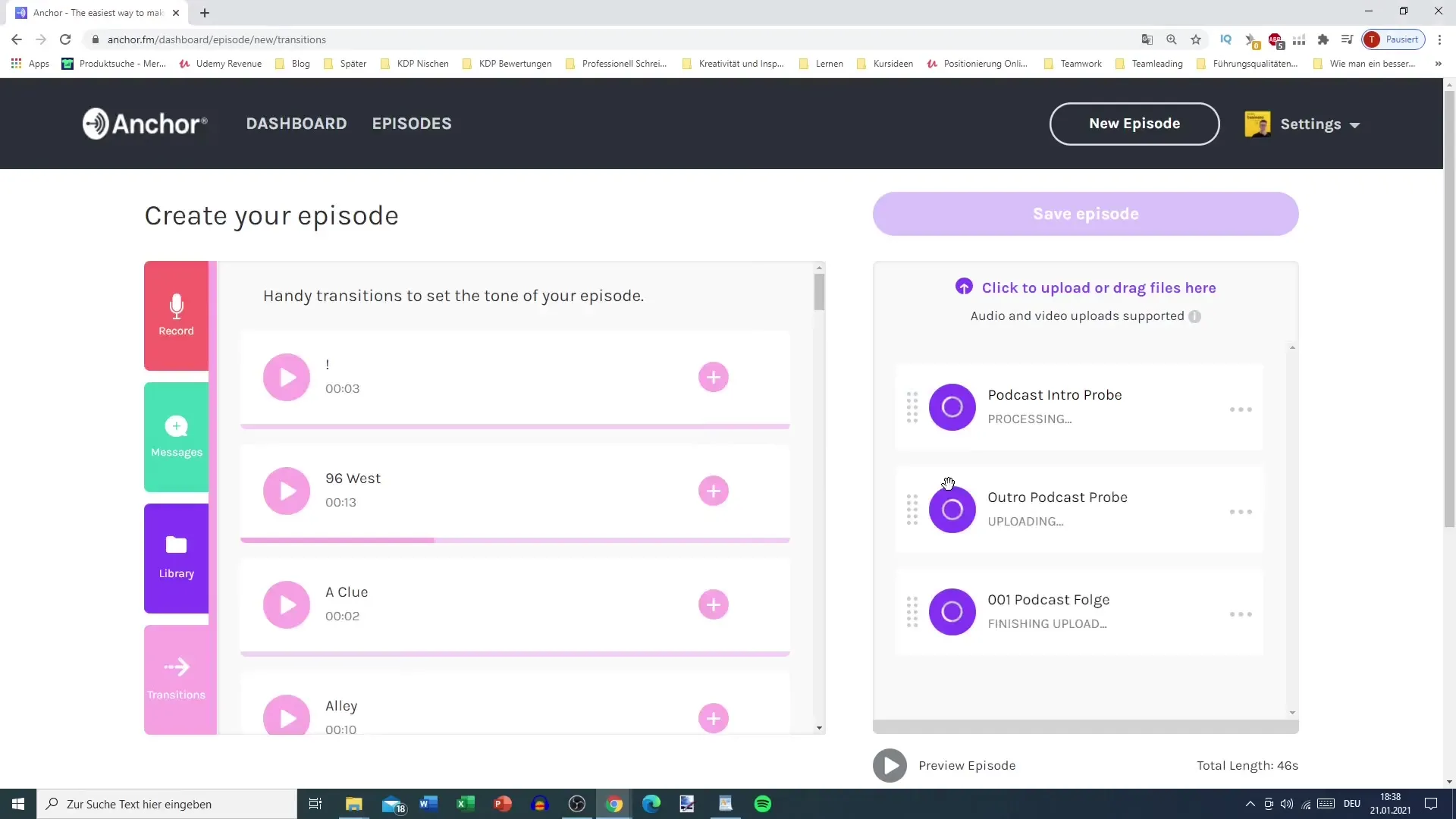The width and height of the screenshot is (1456, 819).
Task: Click the 96 West progress bar
Action: [515, 540]
